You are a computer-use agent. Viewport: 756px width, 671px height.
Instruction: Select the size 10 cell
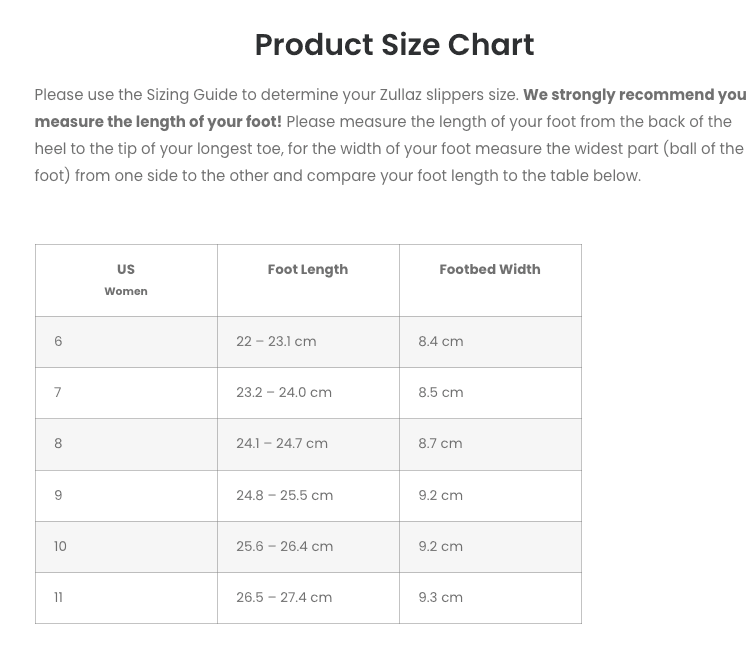coord(60,547)
